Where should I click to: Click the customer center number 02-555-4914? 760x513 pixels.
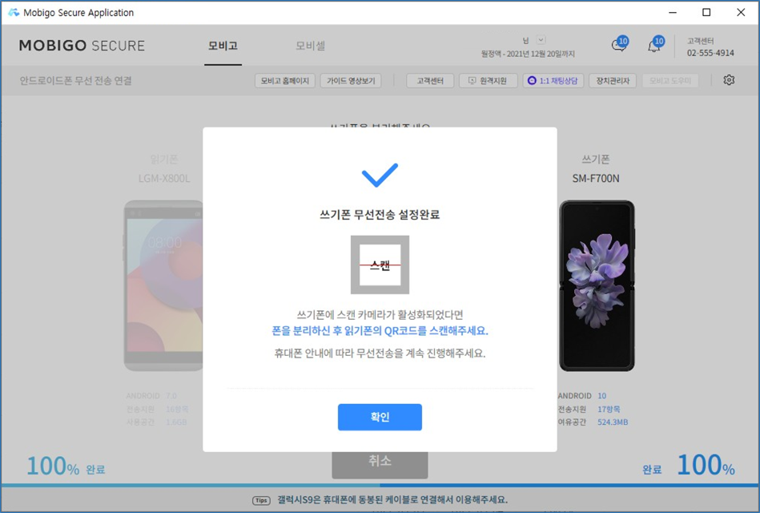710,53
